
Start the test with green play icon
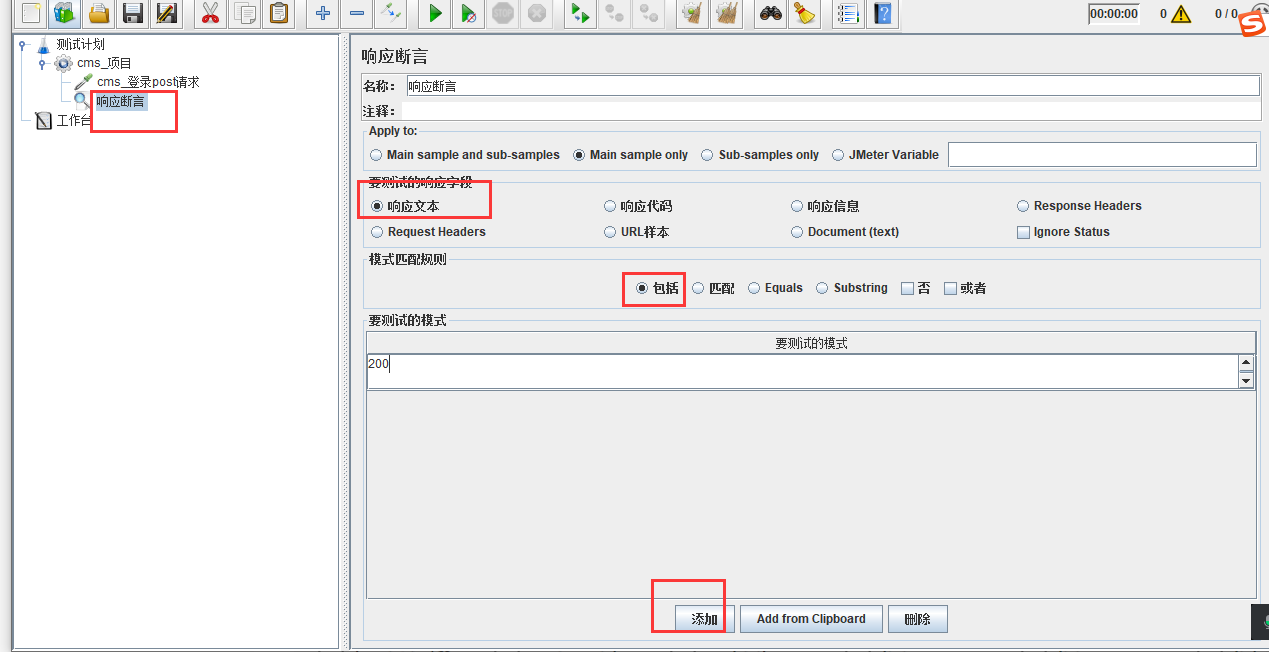tap(435, 13)
